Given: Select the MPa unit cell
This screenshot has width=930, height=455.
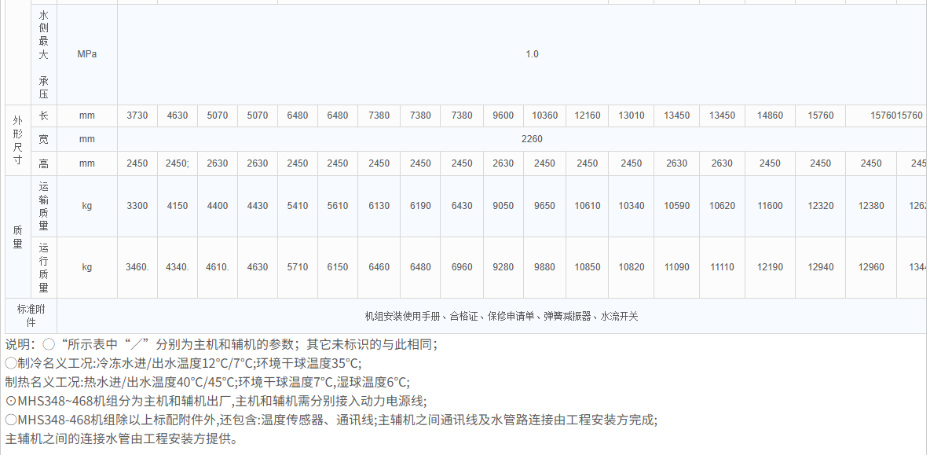Looking at the screenshot, I should coord(87,54).
